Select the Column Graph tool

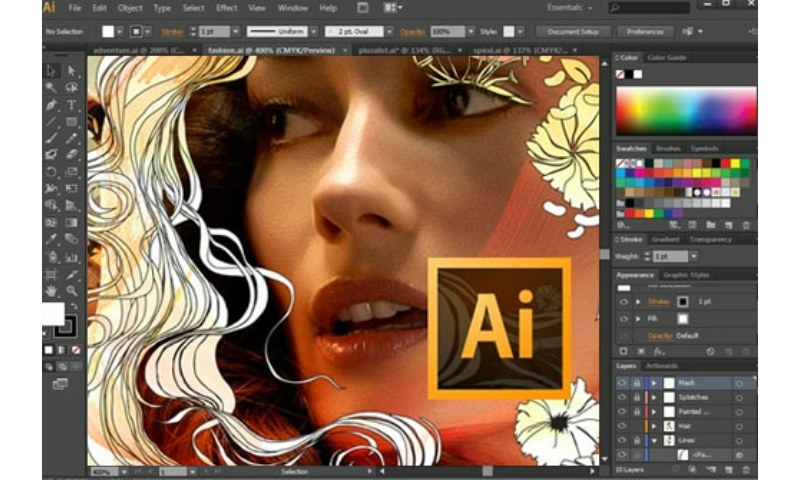[71, 257]
